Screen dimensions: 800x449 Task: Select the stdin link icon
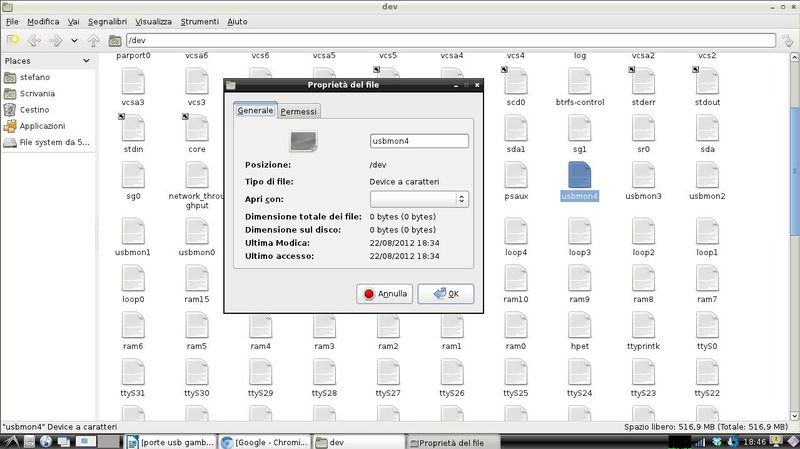click(x=133, y=128)
